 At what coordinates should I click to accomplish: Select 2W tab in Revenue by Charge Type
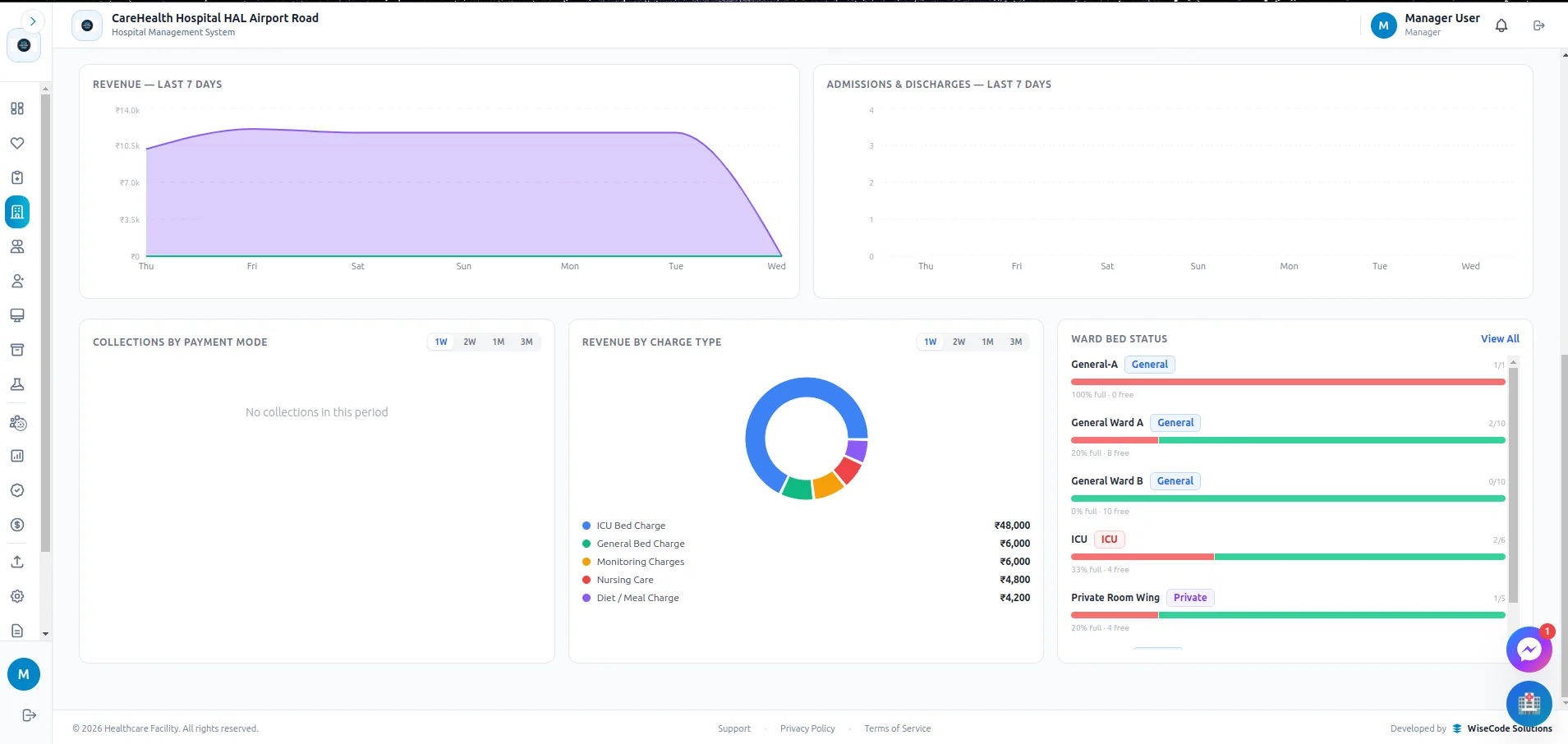959,342
